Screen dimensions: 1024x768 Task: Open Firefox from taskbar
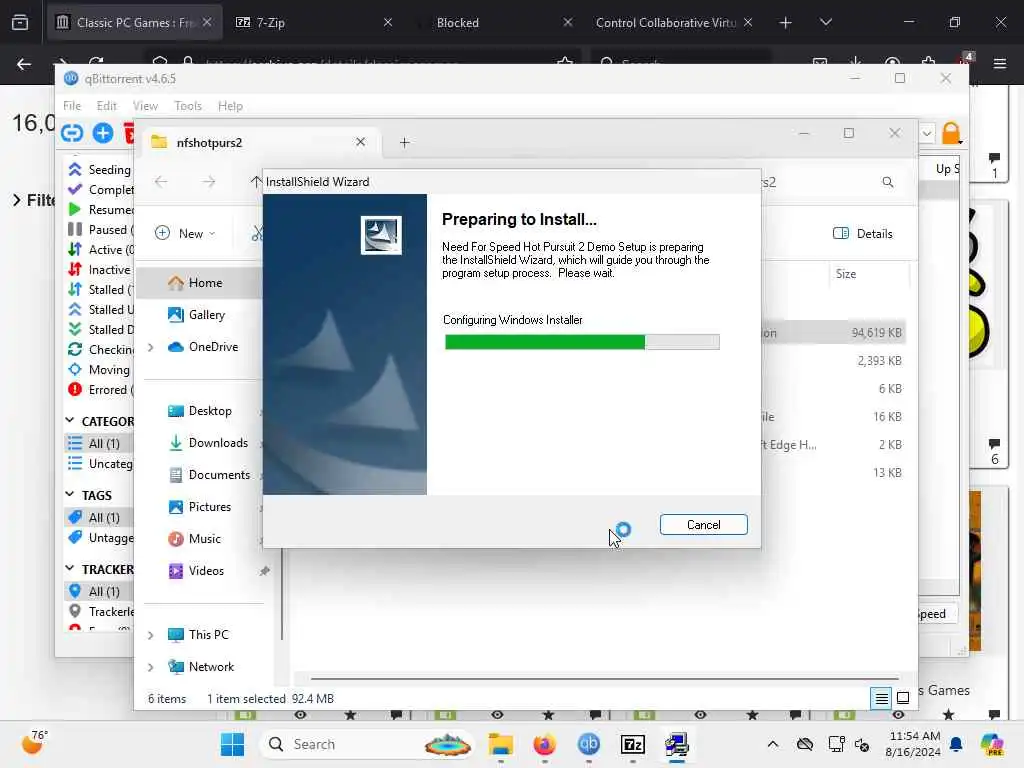[545, 744]
